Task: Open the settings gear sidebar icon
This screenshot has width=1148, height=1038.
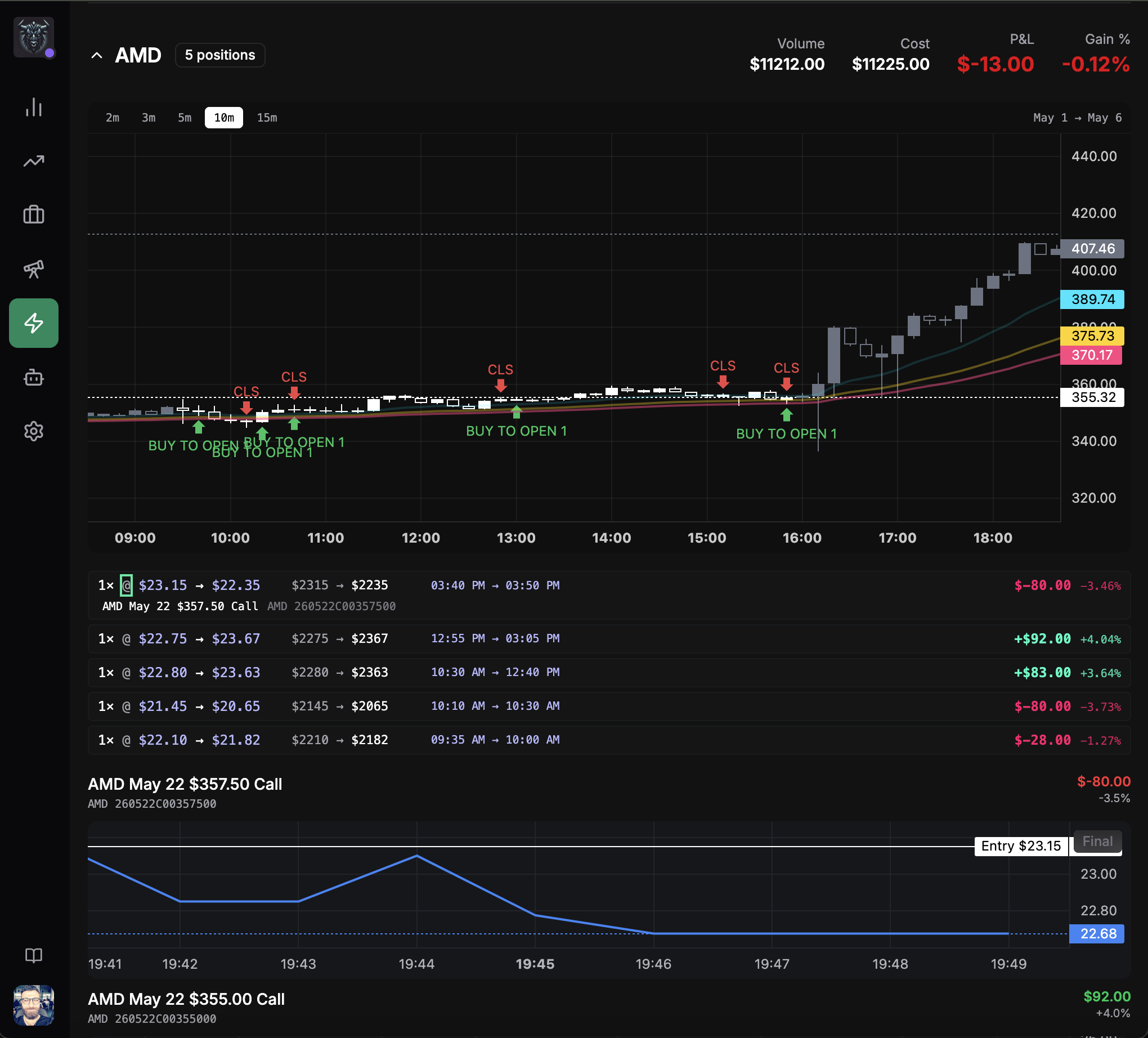Action: [34, 431]
